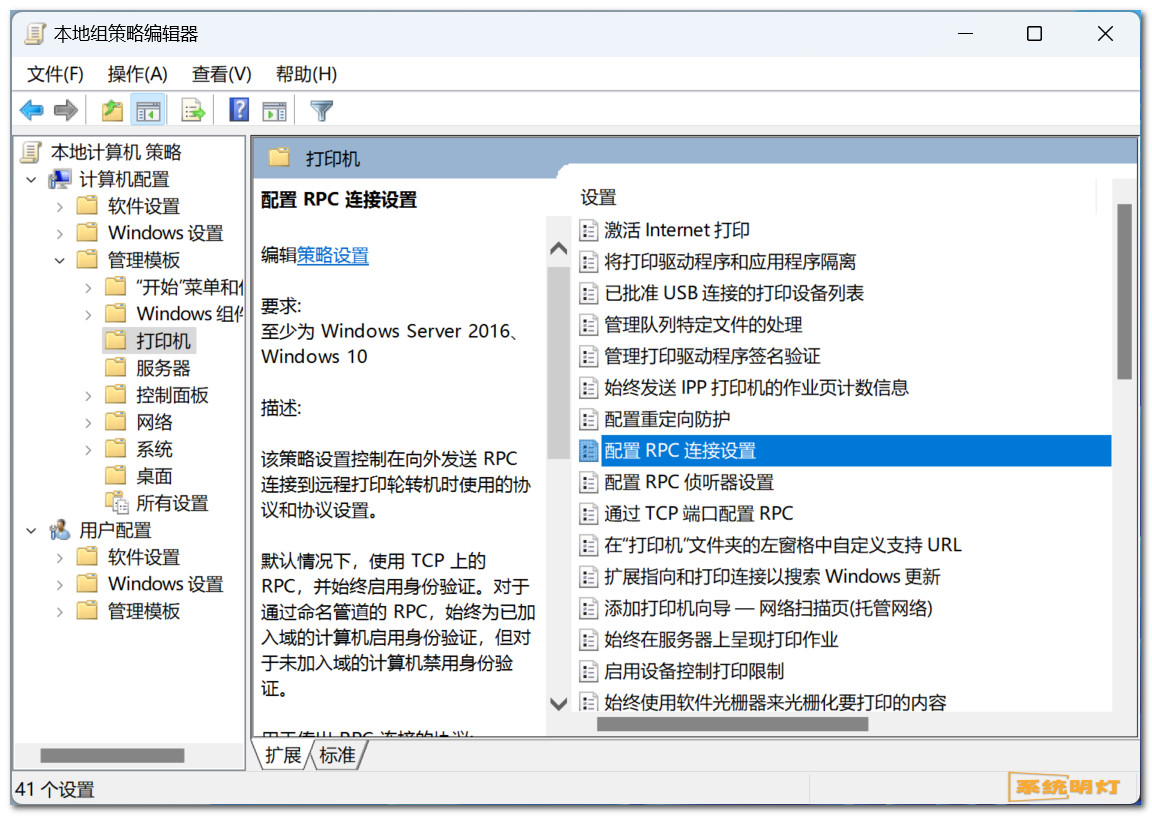This screenshot has width=1152, height=816.
Task: Click the 服务器 tree folder icon
Action: [x=116, y=367]
